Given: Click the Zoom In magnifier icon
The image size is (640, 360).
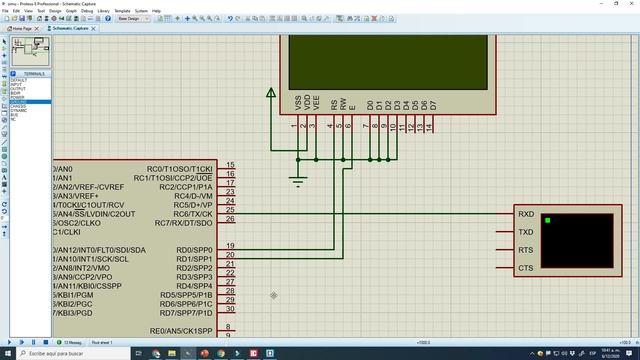Looking at the screenshot, I should [x=195, y=18].
